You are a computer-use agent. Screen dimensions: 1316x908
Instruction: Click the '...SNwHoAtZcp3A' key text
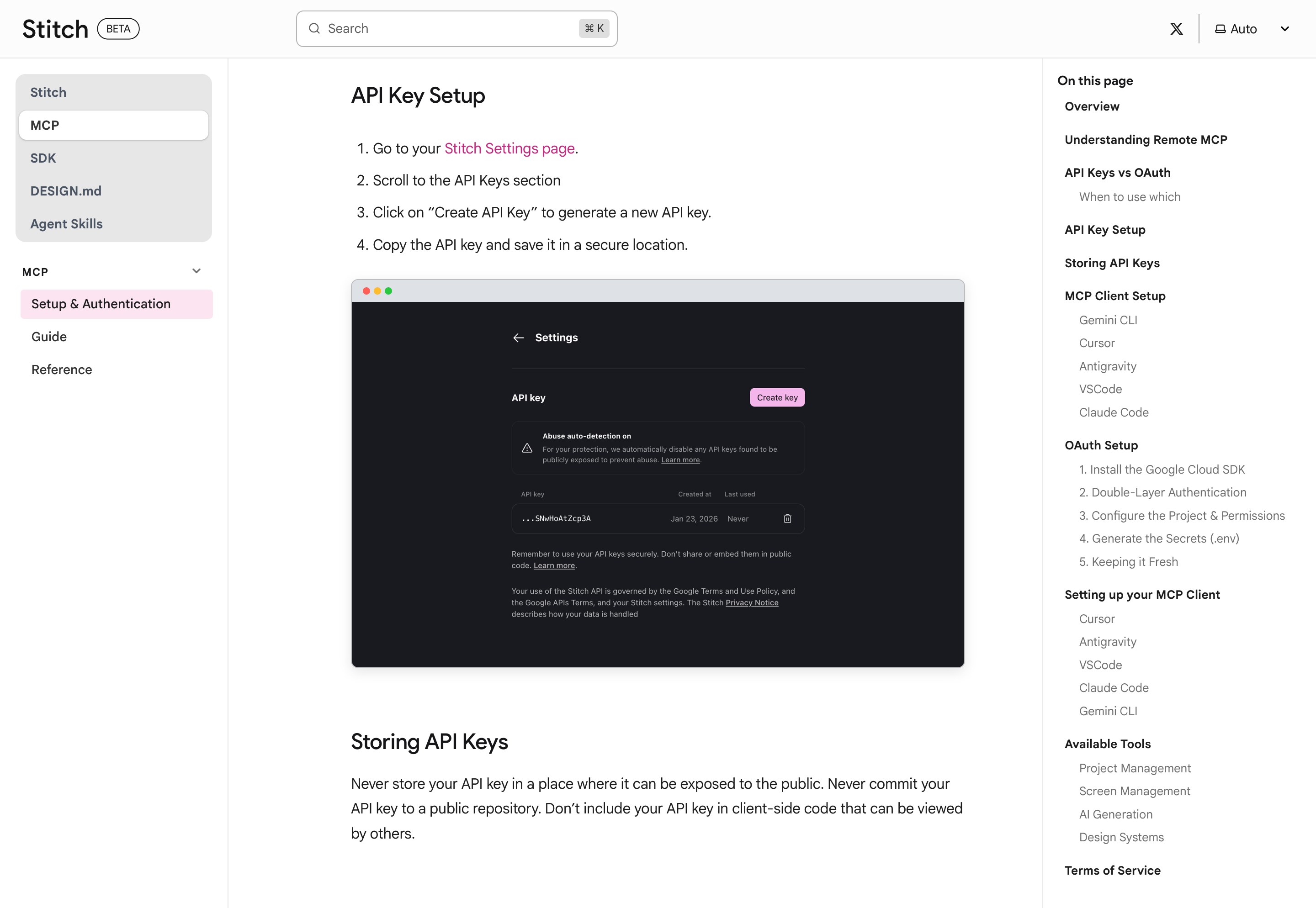coord(556,519)
